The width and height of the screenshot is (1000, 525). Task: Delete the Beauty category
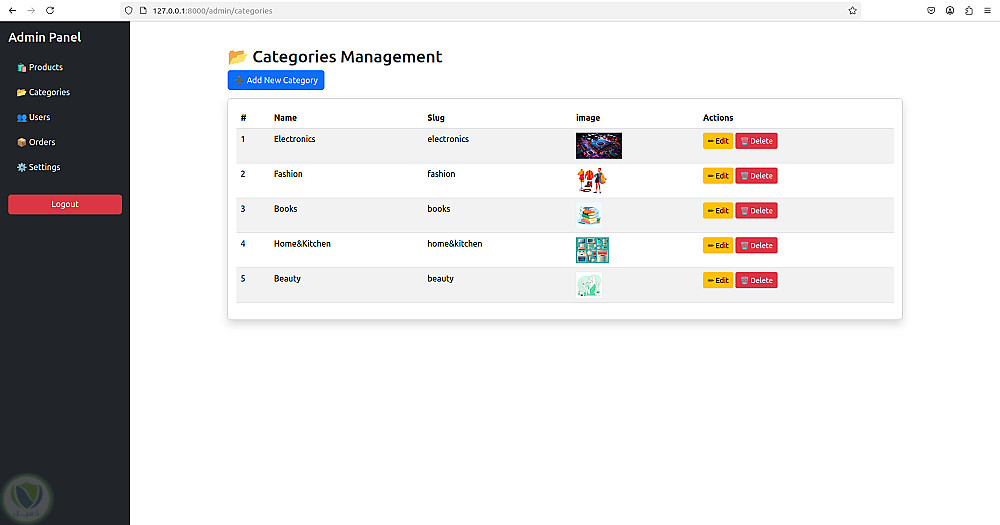[756, 281]
